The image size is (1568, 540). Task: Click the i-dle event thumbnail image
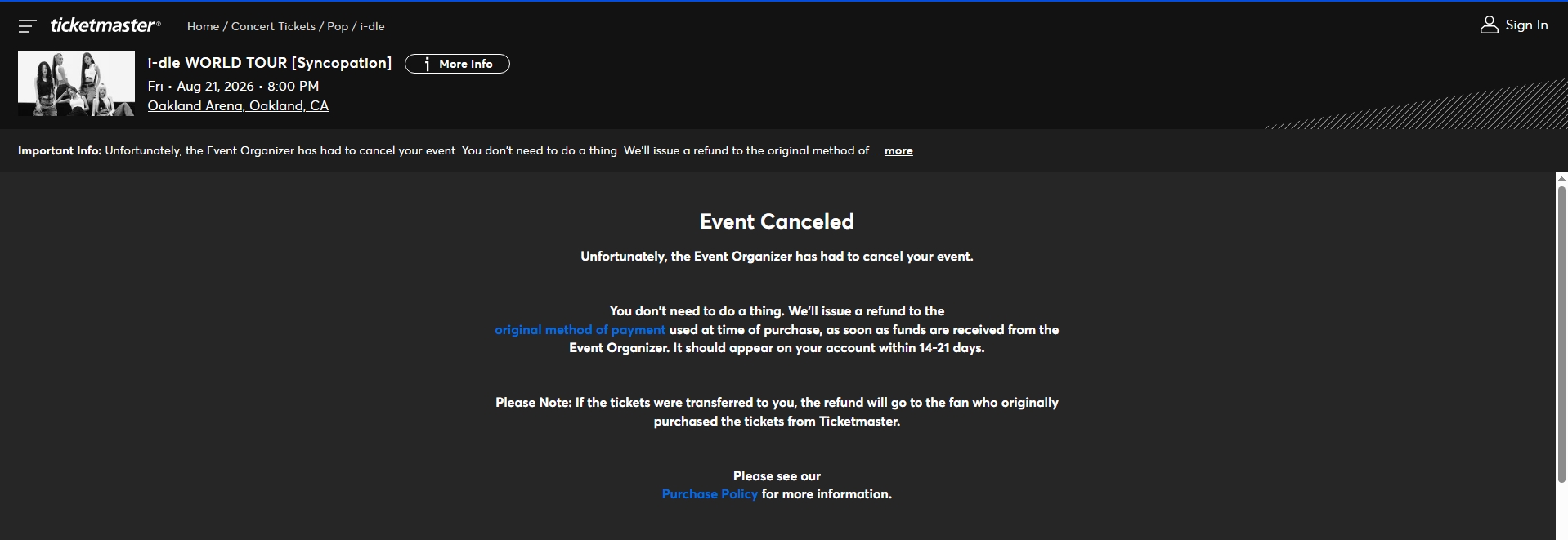[x=76, y=83]
